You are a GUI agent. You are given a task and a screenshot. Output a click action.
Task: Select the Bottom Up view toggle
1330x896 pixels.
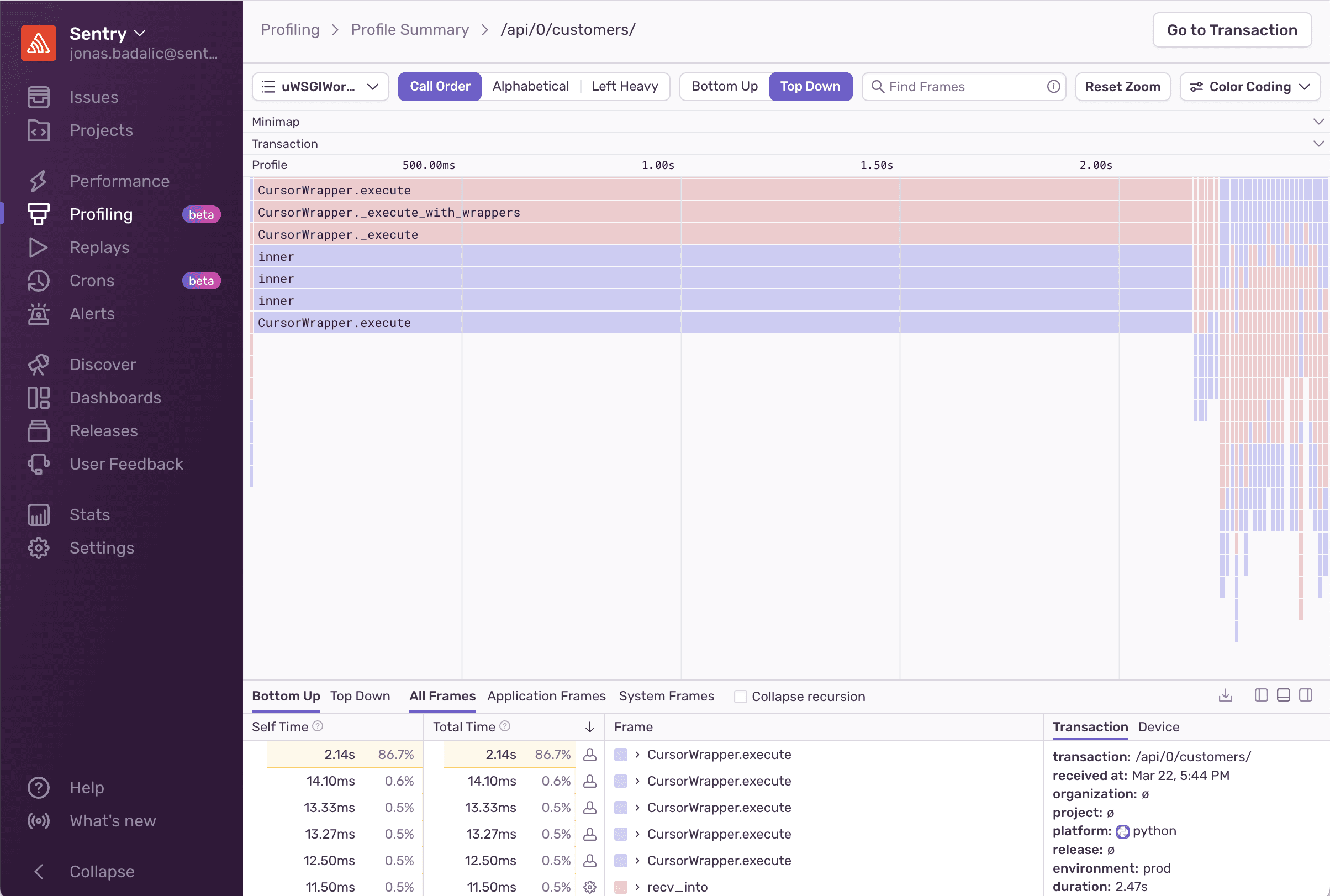coord(724,86)
